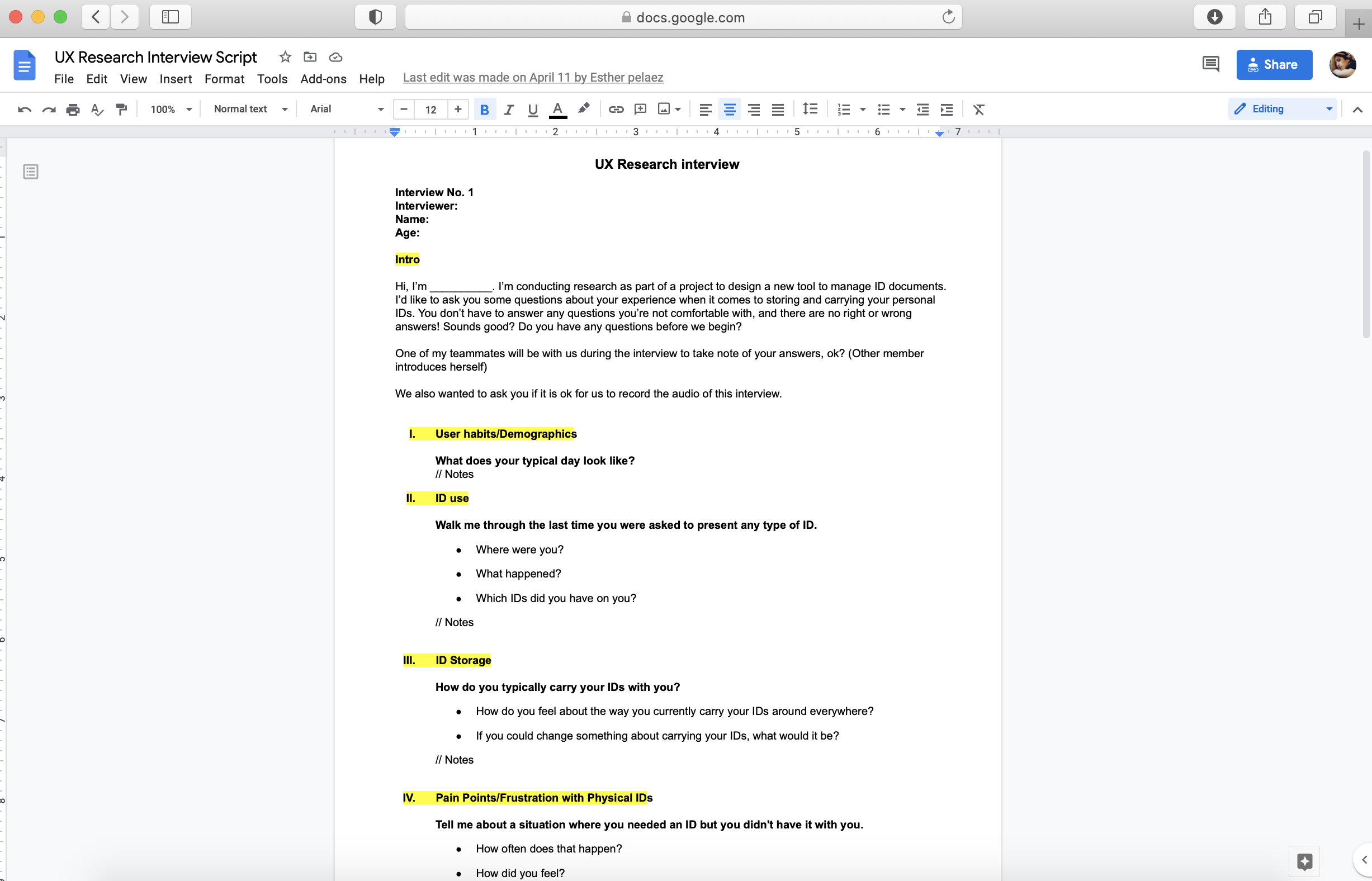Toggle bold formatting
Screen dimensions: 1372x881
[484, 109]
